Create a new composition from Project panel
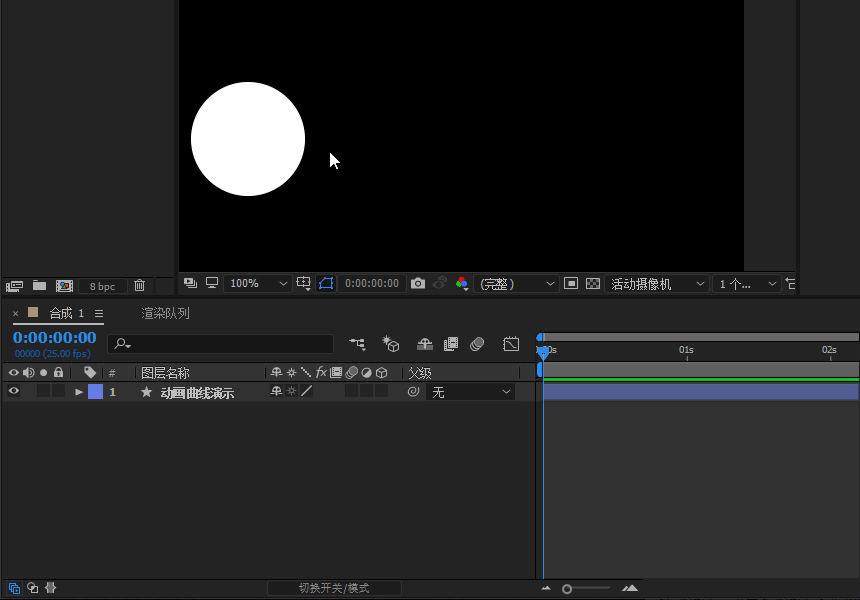This screenshot has height=600, width=860. click(64, 286)
